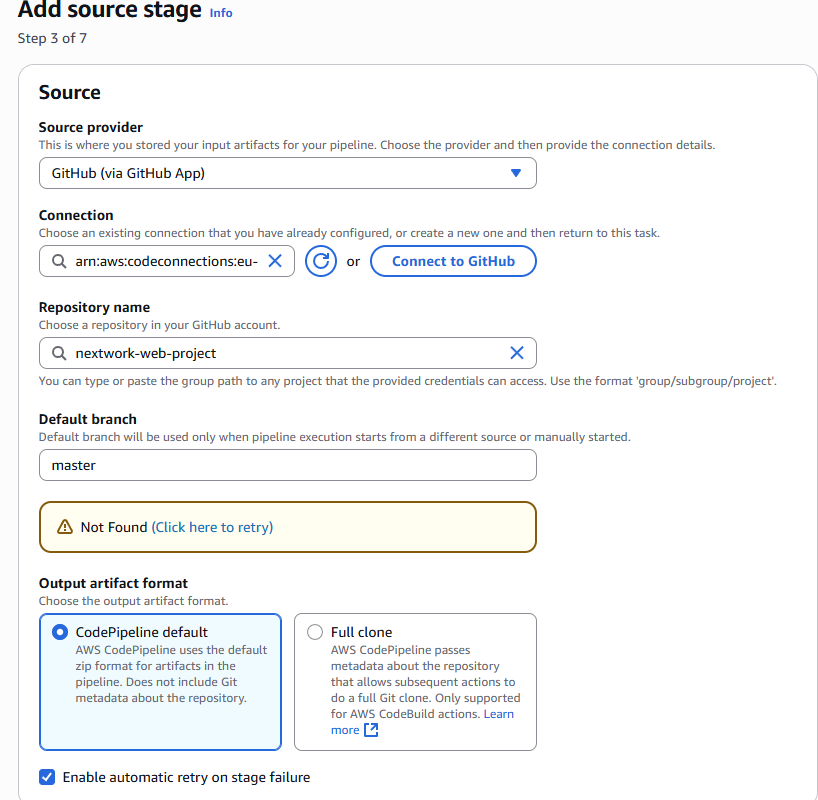Click the Not Found warning triangle icon

point(65,527)
